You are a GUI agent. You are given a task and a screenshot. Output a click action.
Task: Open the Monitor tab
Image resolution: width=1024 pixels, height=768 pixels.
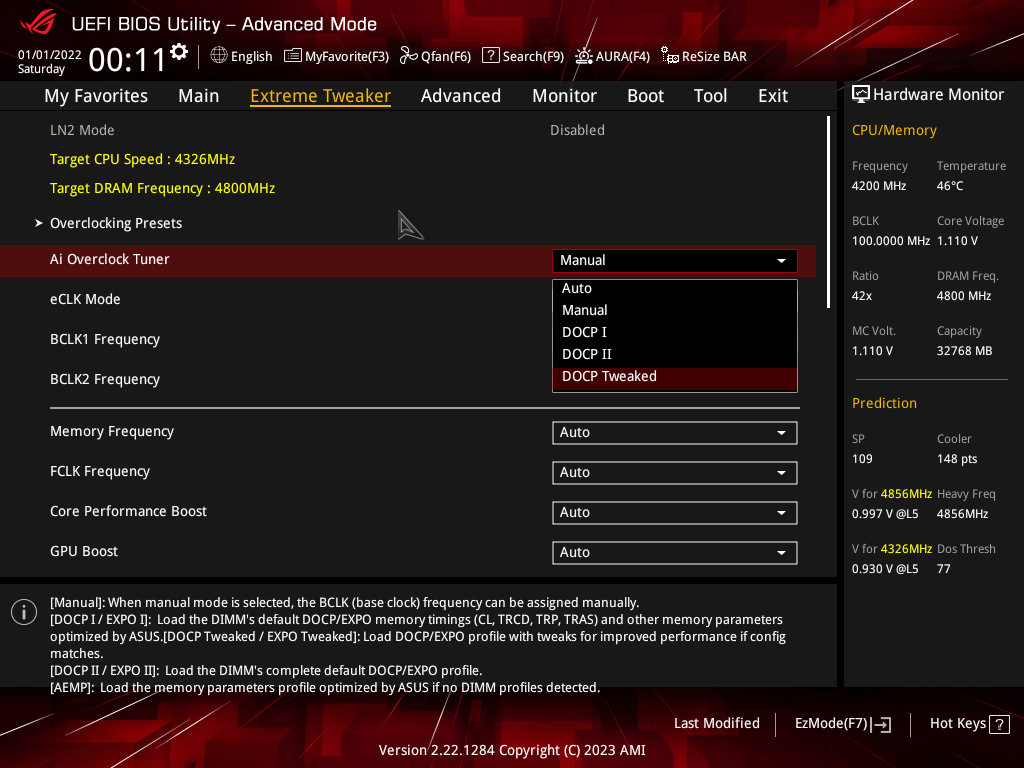[564, 96]
